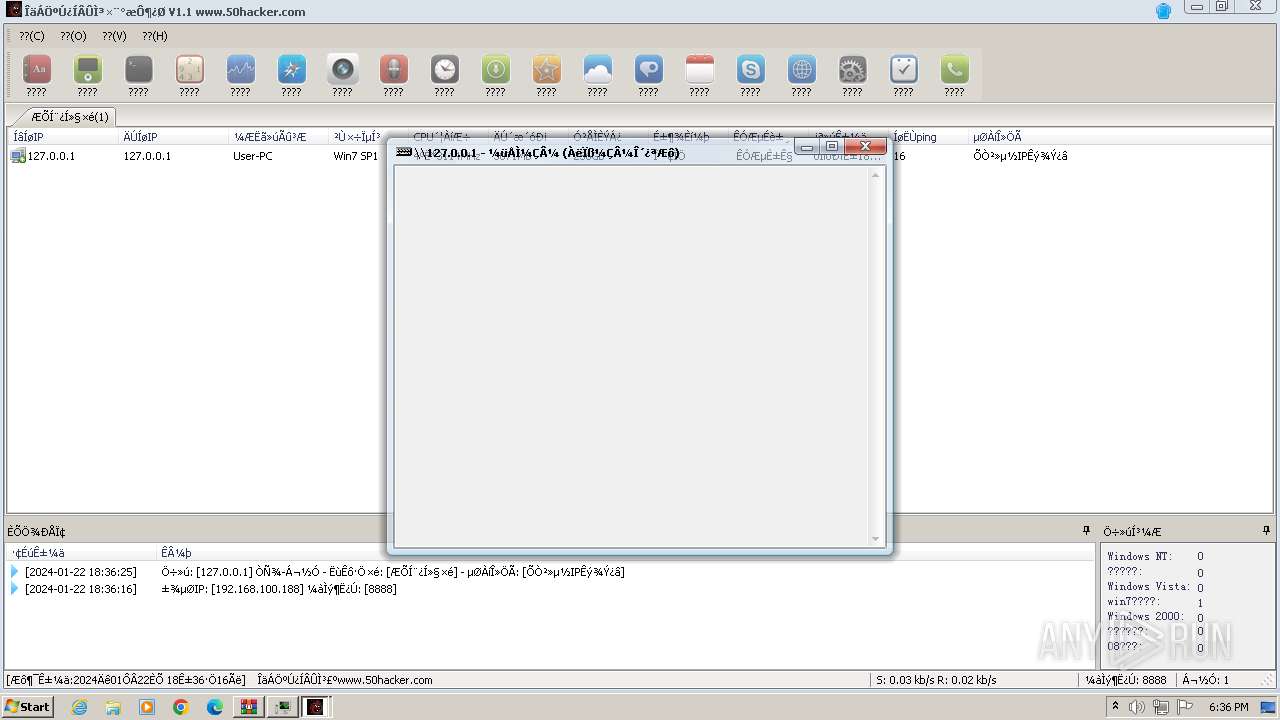This screenshot has width=1280, height=720.
Task: Click the column header ending with 'ping'
Action: click(927, 137)
